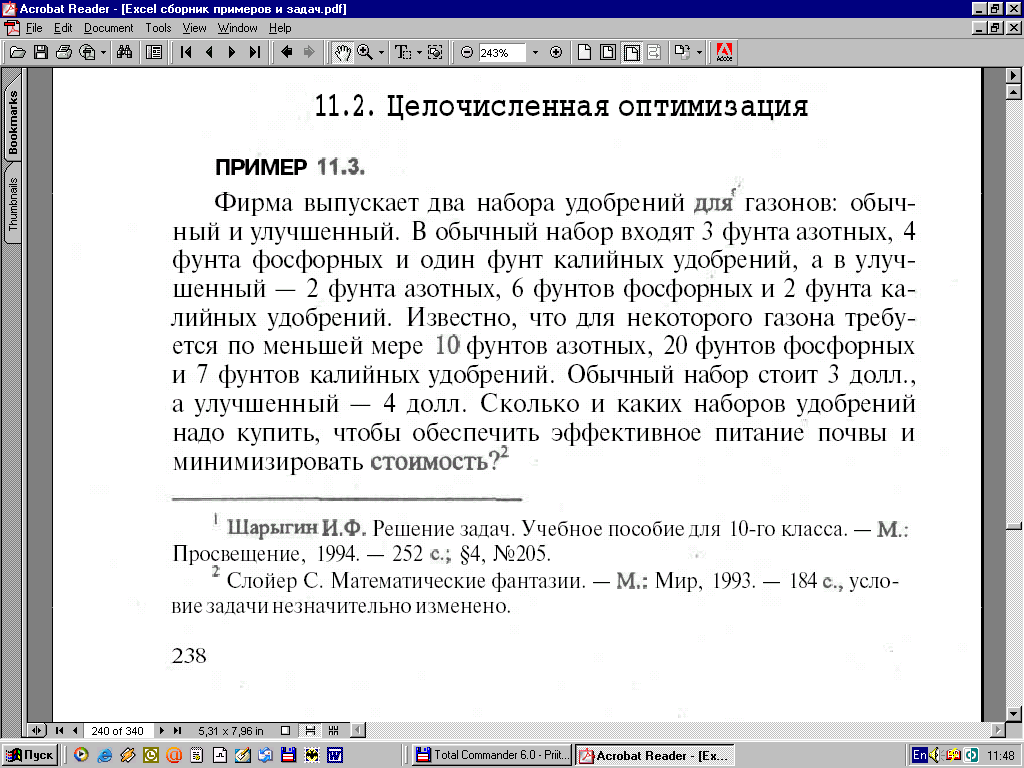This screenshot has height=768, width=1024.
Task: Click the Zoom In plus button
Action: (x=556, y=52)
